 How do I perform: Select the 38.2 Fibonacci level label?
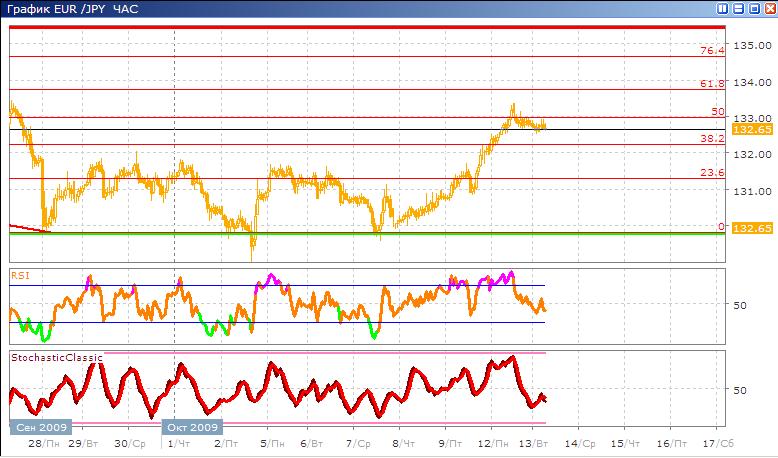[x=712, y=139]
